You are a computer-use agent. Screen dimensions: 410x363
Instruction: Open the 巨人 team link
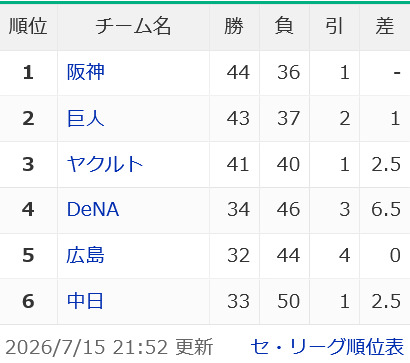pyautogui.click(x=86, y=118)
